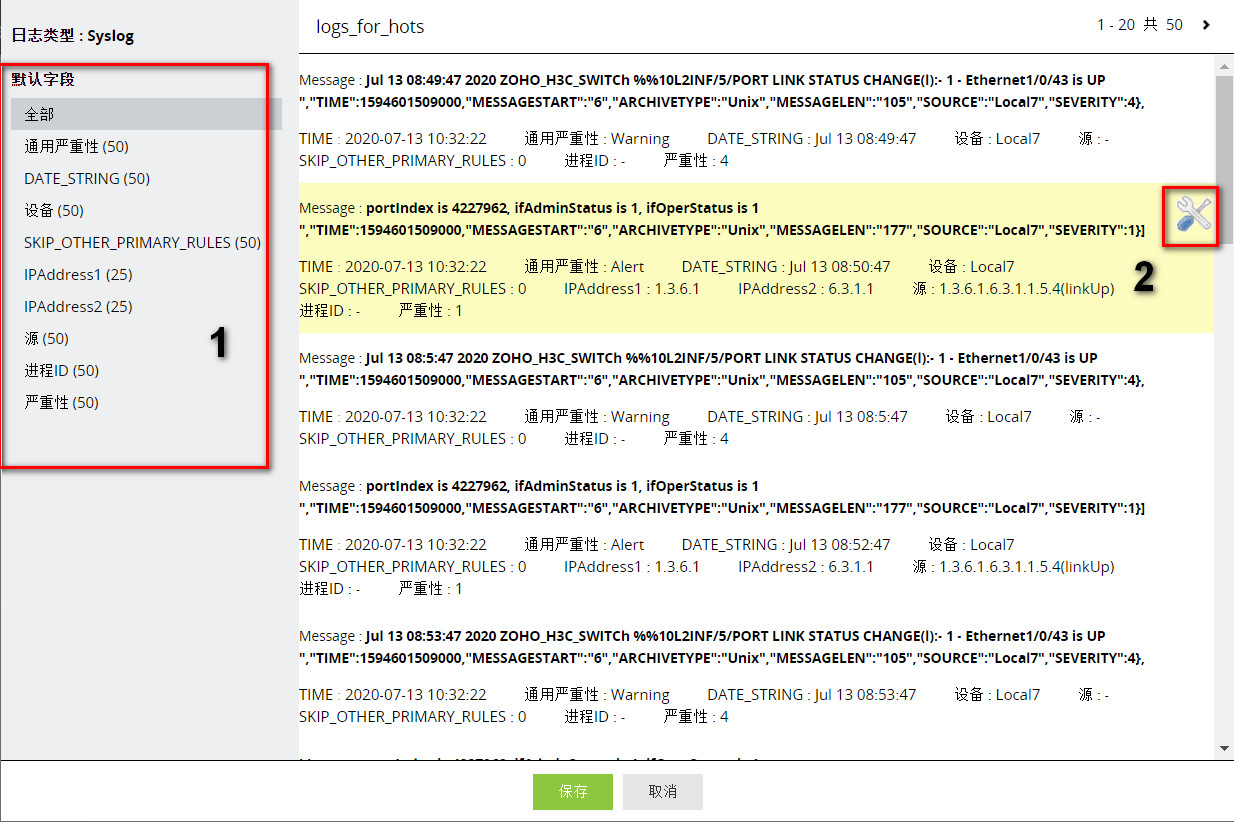Click the green 保存 button
The height and width of the screenshot is (822, 1234).
point(573,791)
